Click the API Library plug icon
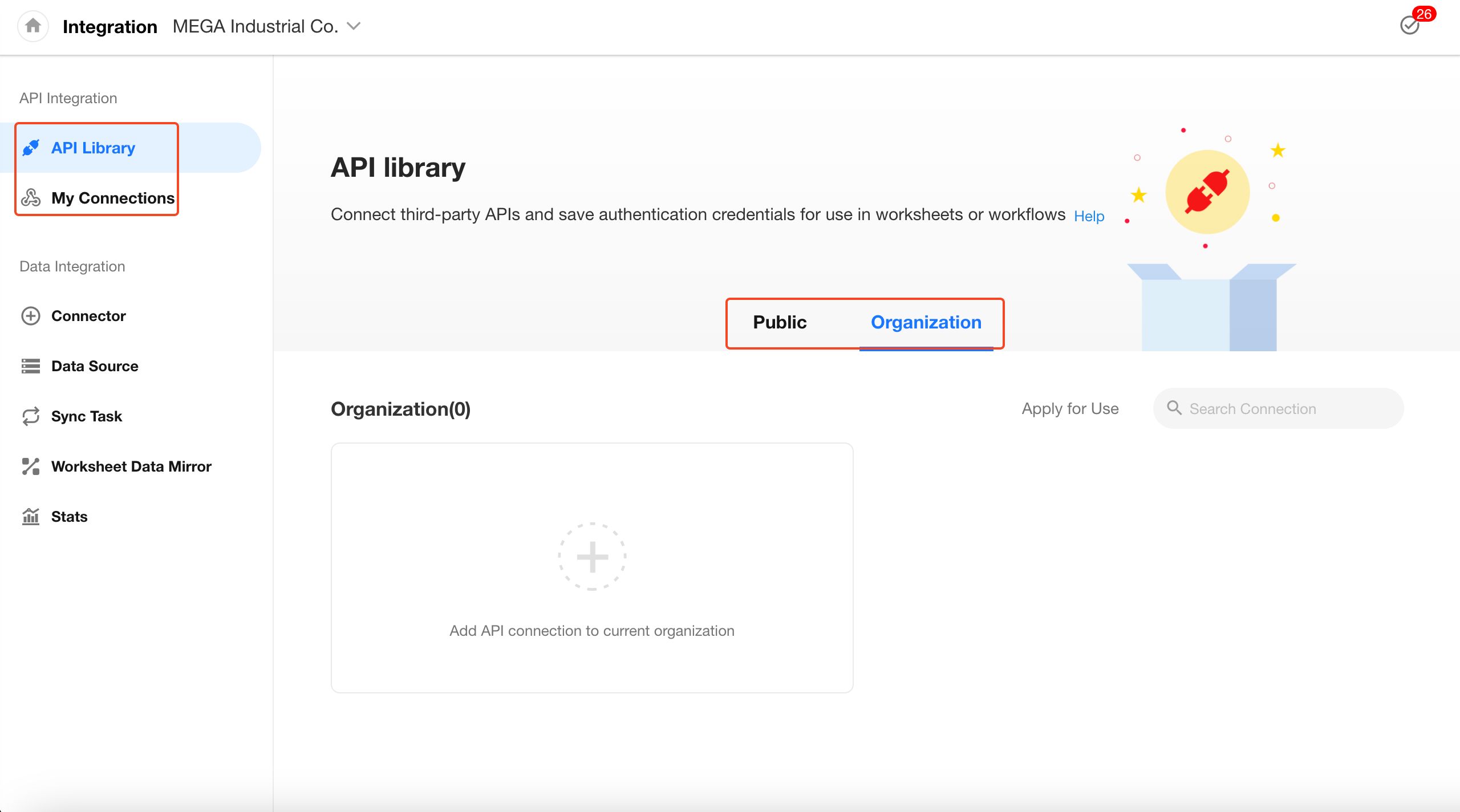 [x=31, y=148]
